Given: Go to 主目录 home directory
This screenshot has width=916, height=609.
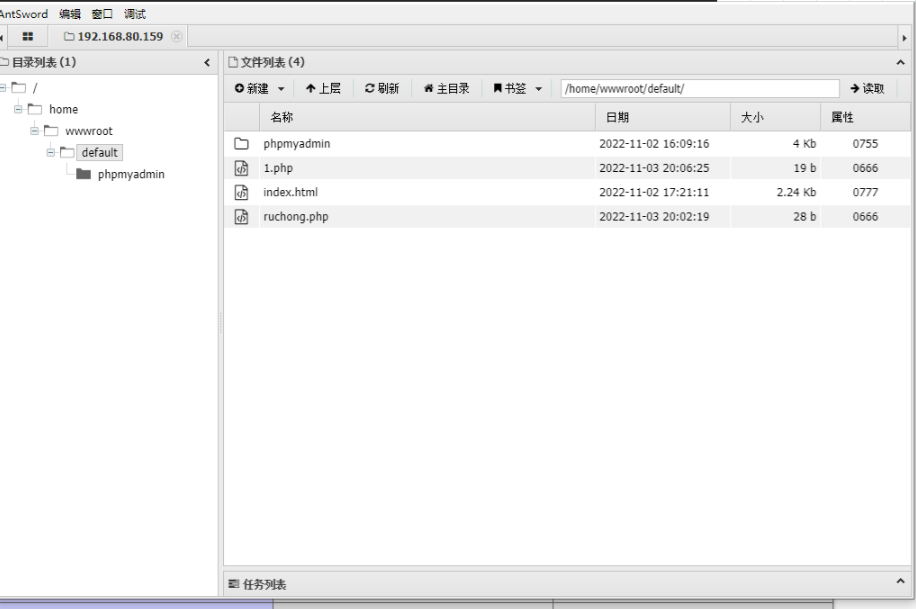Looking at the screenshot, I should pyautogui.click(x=447, y=88).
